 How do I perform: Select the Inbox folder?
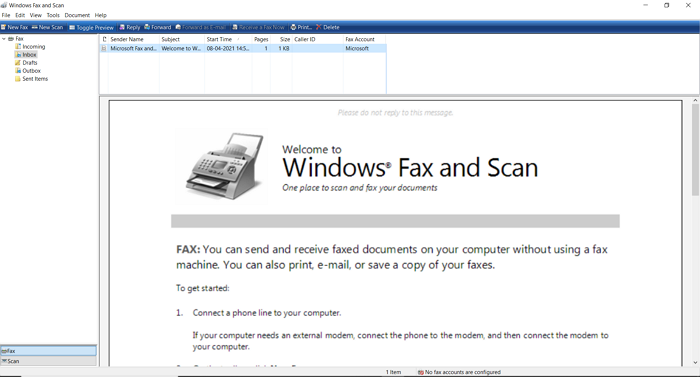[29, 54]
